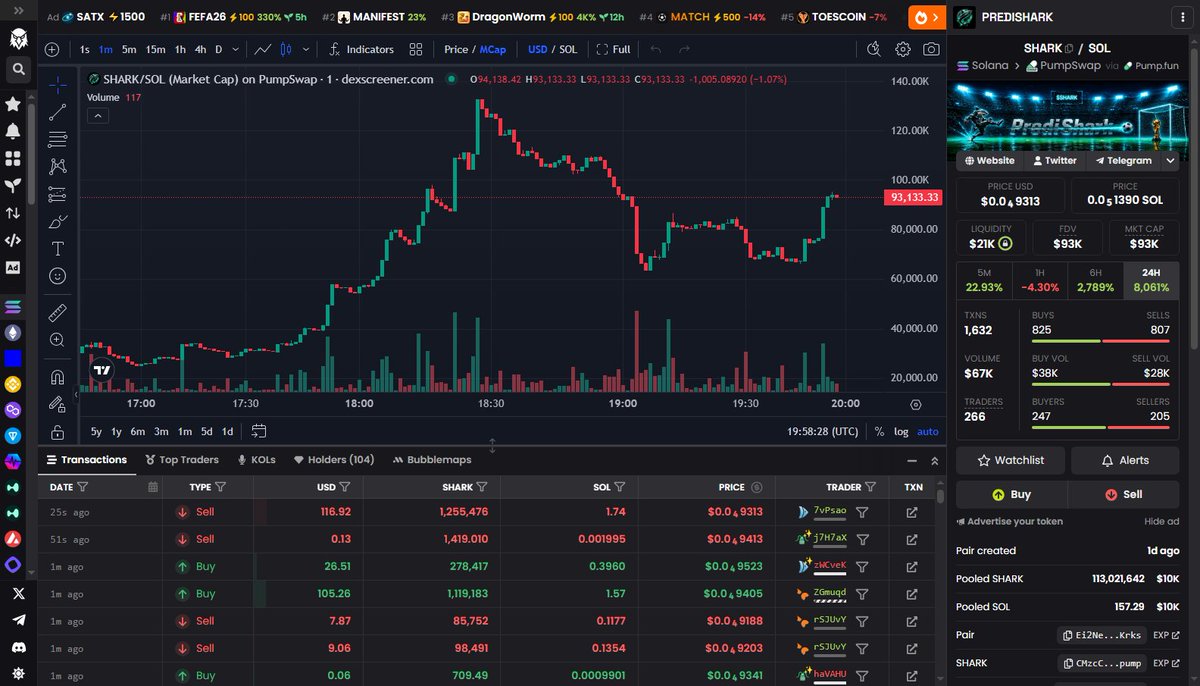Viewport: 1200px width, 686px height.
Task: Select the 15m timeframe
Action: [155, 49]
